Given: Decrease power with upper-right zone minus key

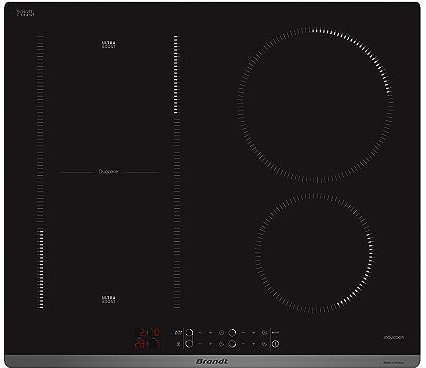Looking at the screenshot, I should click(243, 333).
